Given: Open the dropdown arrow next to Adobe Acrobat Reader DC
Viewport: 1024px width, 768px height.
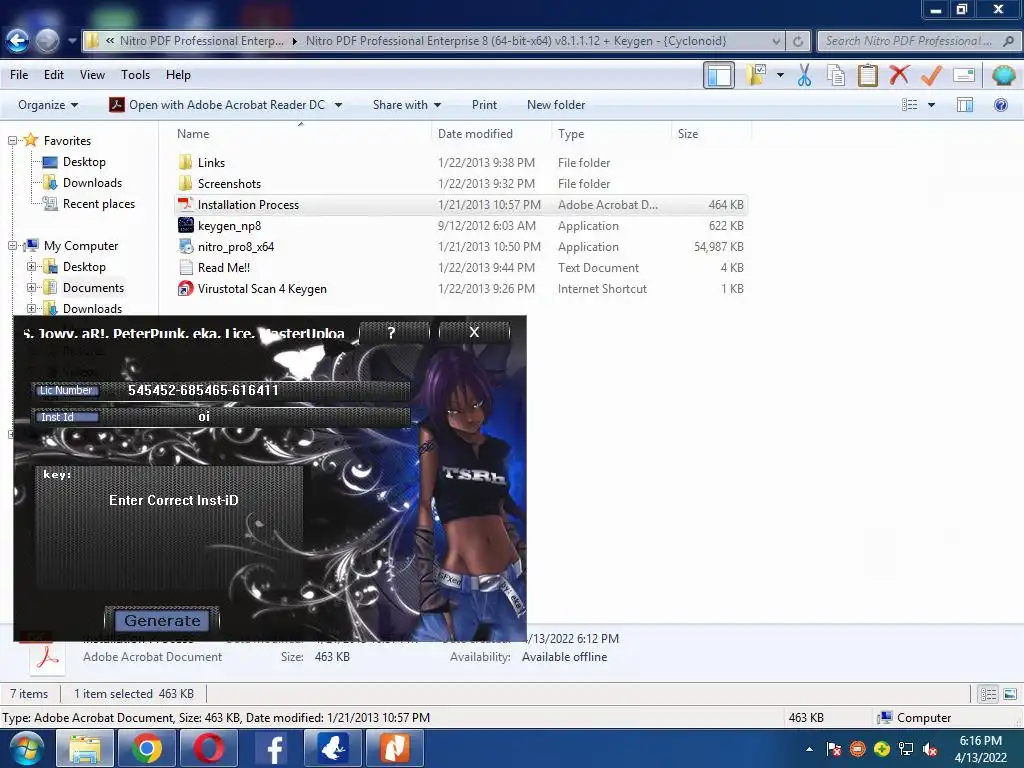Looking at the screenshot, I should (x=338, y=105).
